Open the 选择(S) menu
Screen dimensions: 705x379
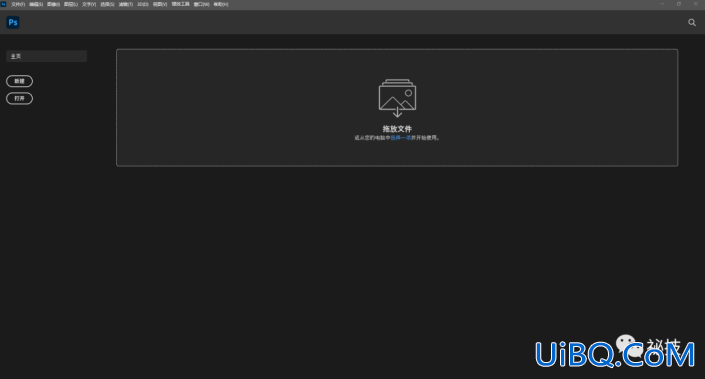(x=107, y=4)
